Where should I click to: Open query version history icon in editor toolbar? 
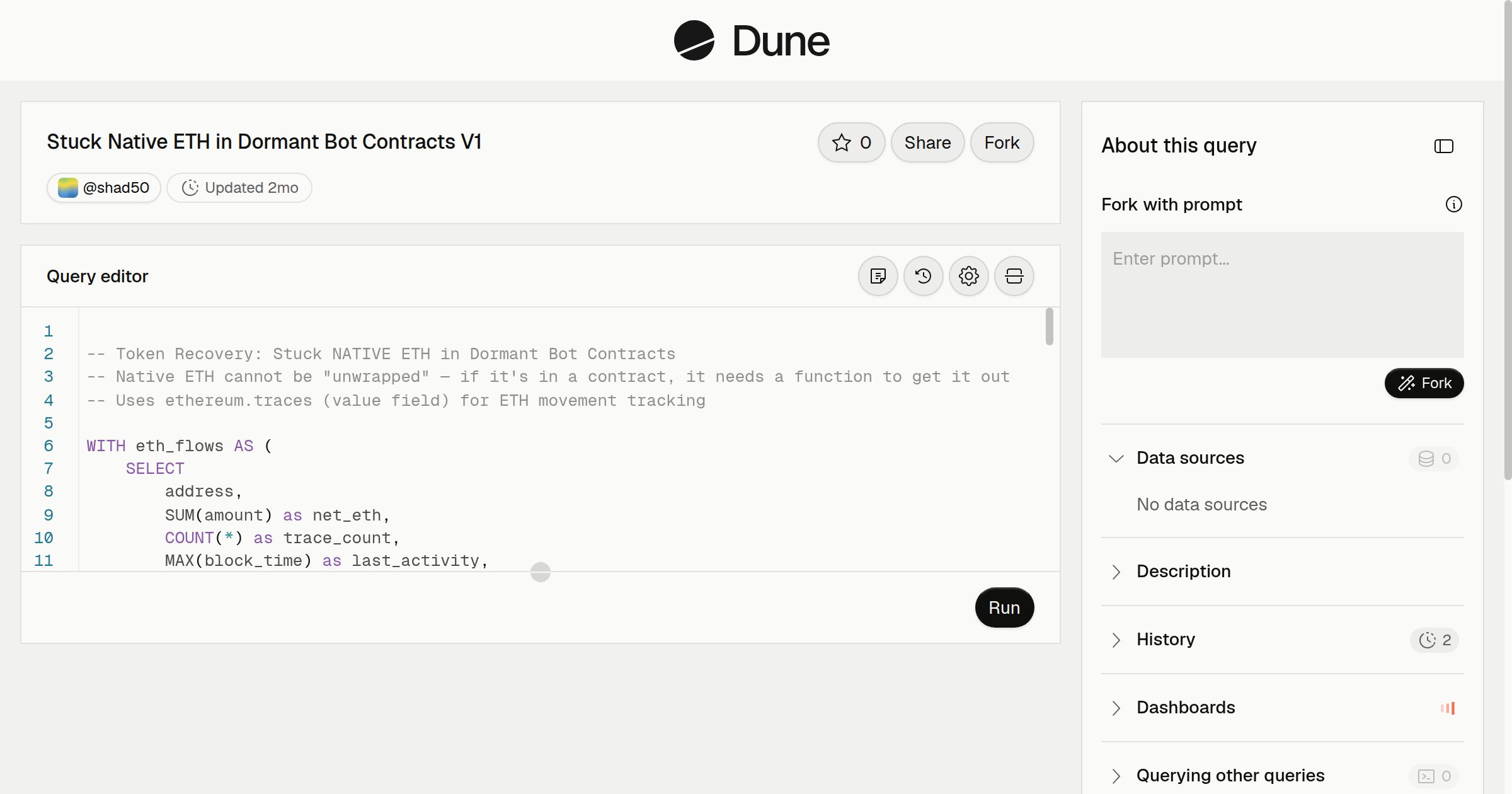(923, 276)
